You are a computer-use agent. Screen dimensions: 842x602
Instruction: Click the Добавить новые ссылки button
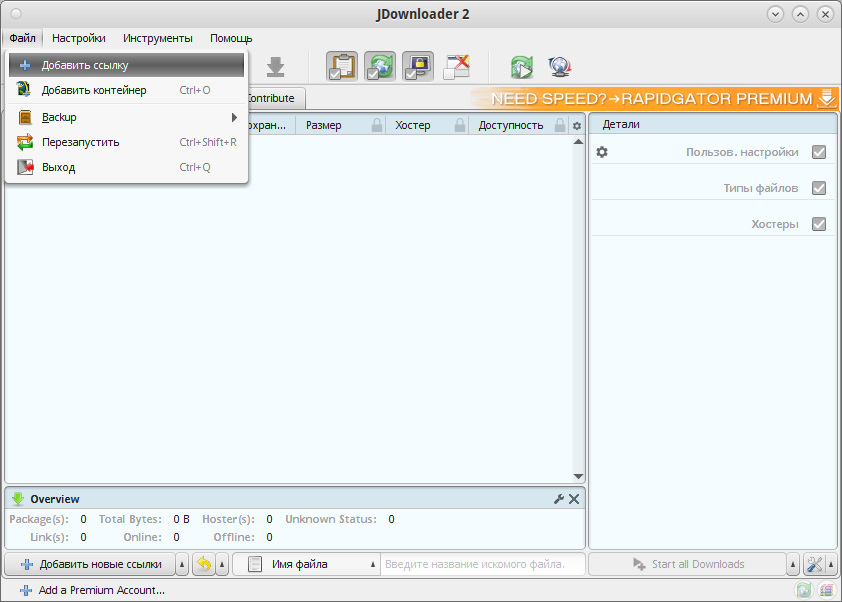click(x=90, y=564)
